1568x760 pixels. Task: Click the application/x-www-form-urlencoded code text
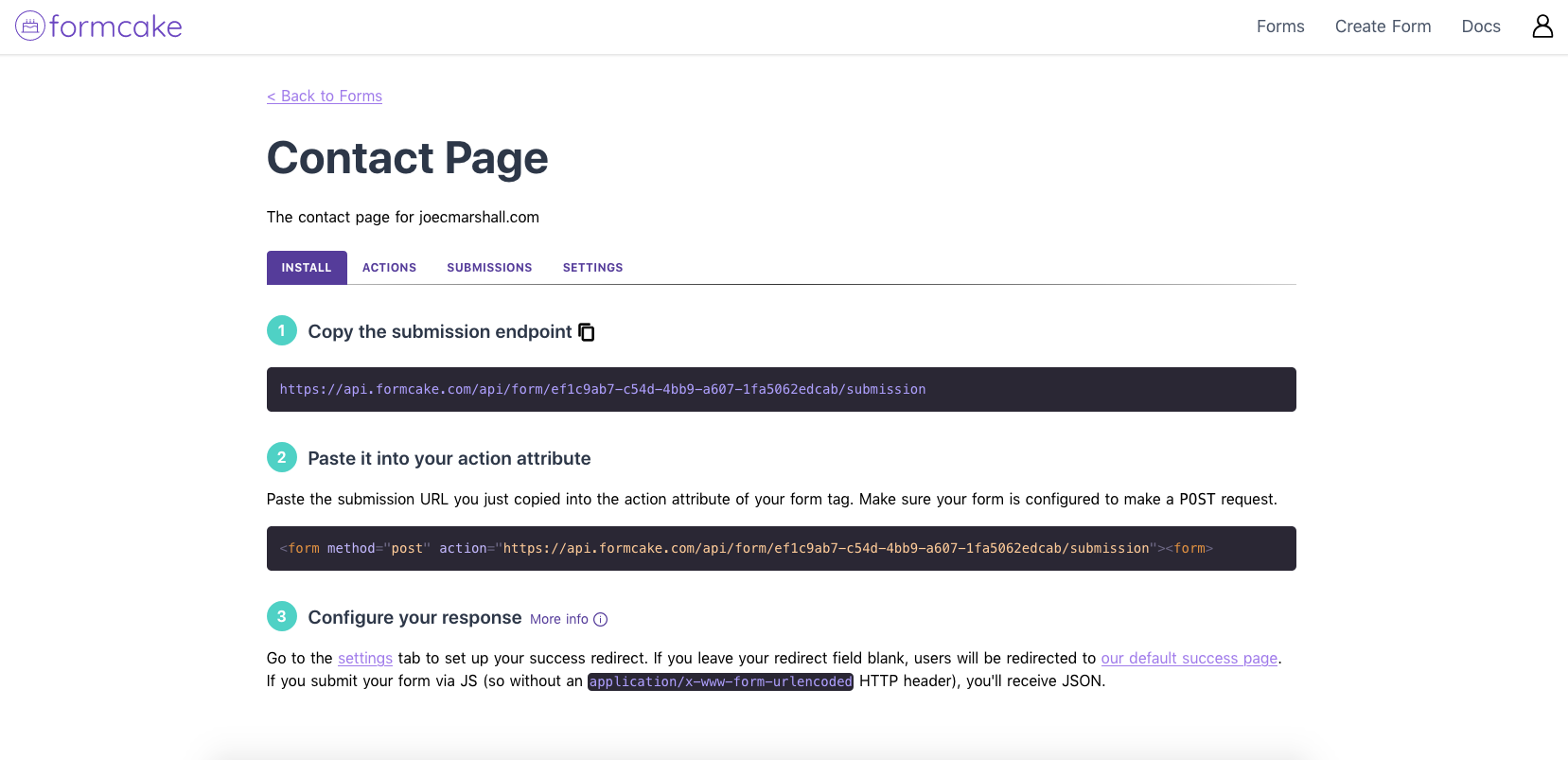[720, 681]
